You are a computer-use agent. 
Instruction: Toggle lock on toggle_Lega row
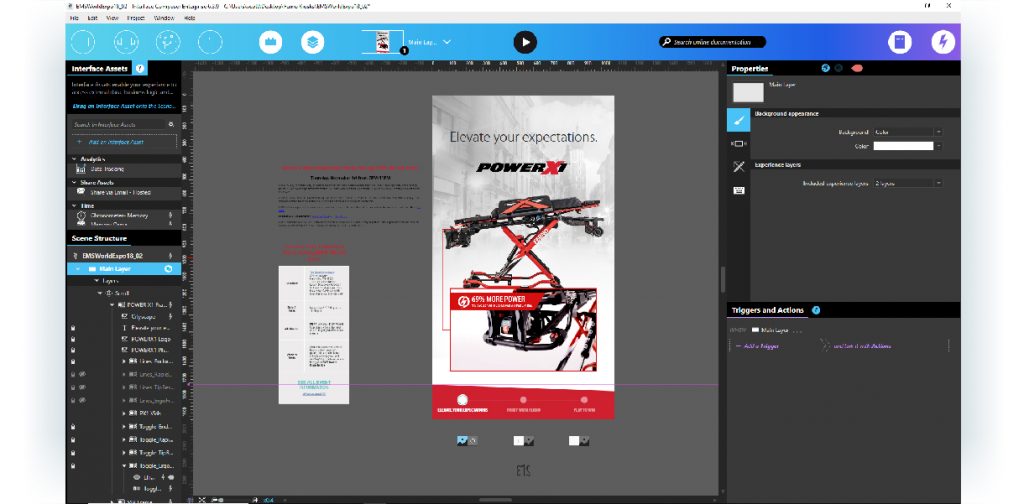point(72,466)
